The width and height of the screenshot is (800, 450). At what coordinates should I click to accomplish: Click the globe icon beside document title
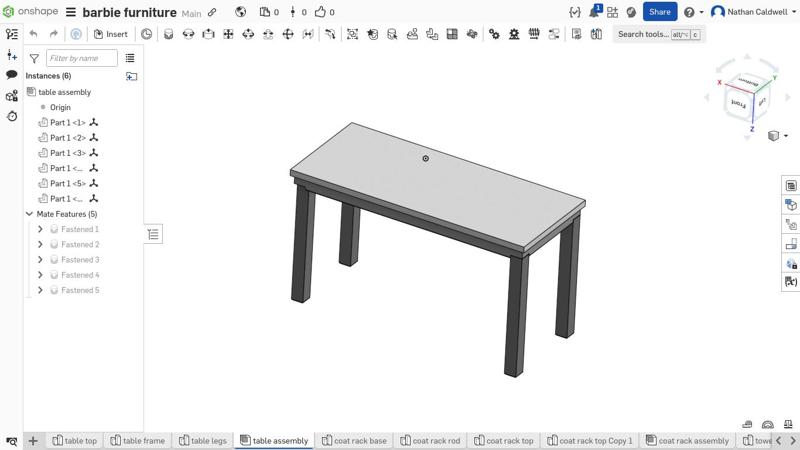click(240, 12)
